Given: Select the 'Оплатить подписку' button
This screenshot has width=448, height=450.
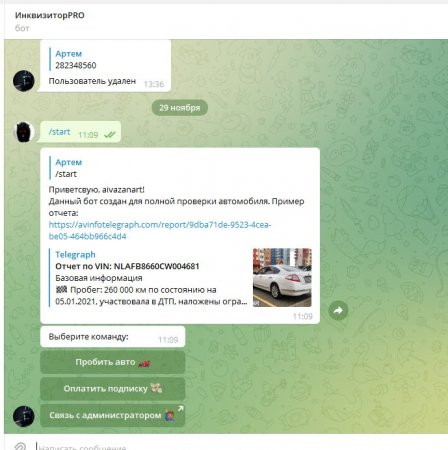Looking at the screenshot, I should [x=113, y=389].
